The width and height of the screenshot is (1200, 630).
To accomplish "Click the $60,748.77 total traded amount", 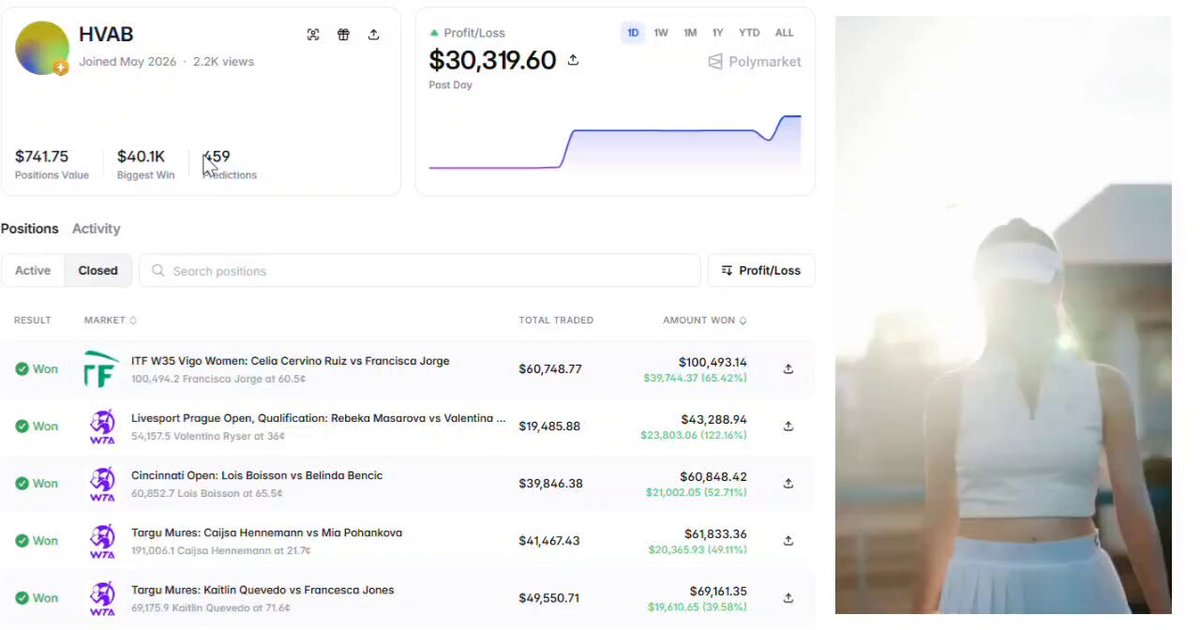I will (550, 369).
